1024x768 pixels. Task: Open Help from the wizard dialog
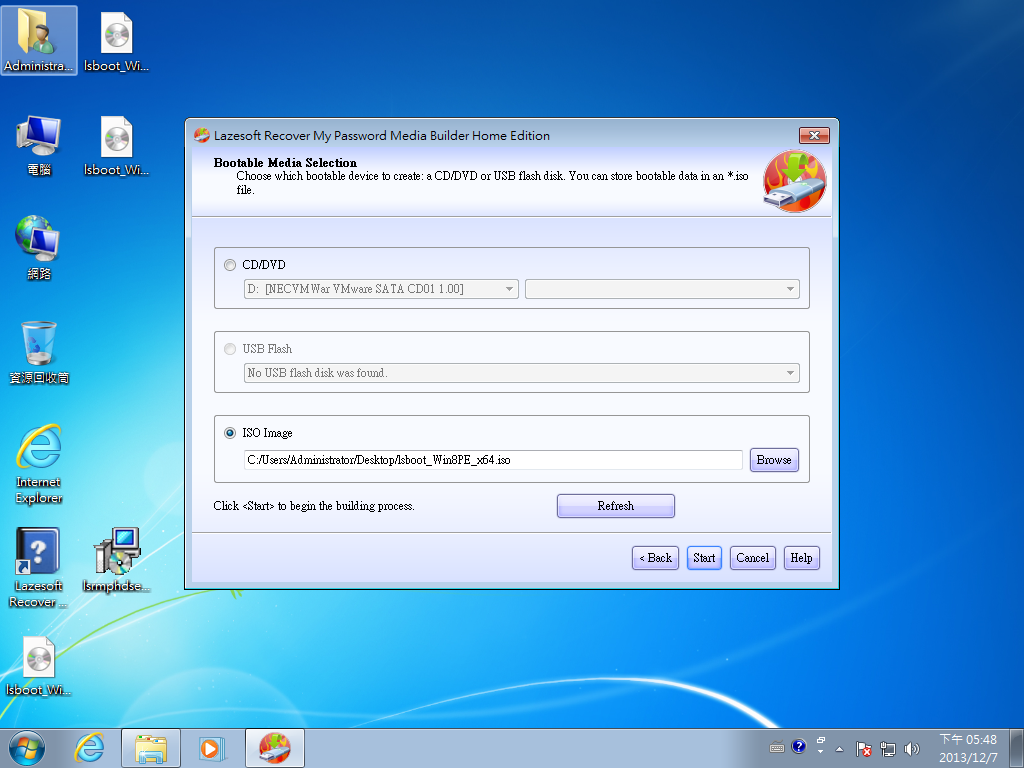(802, 558)
